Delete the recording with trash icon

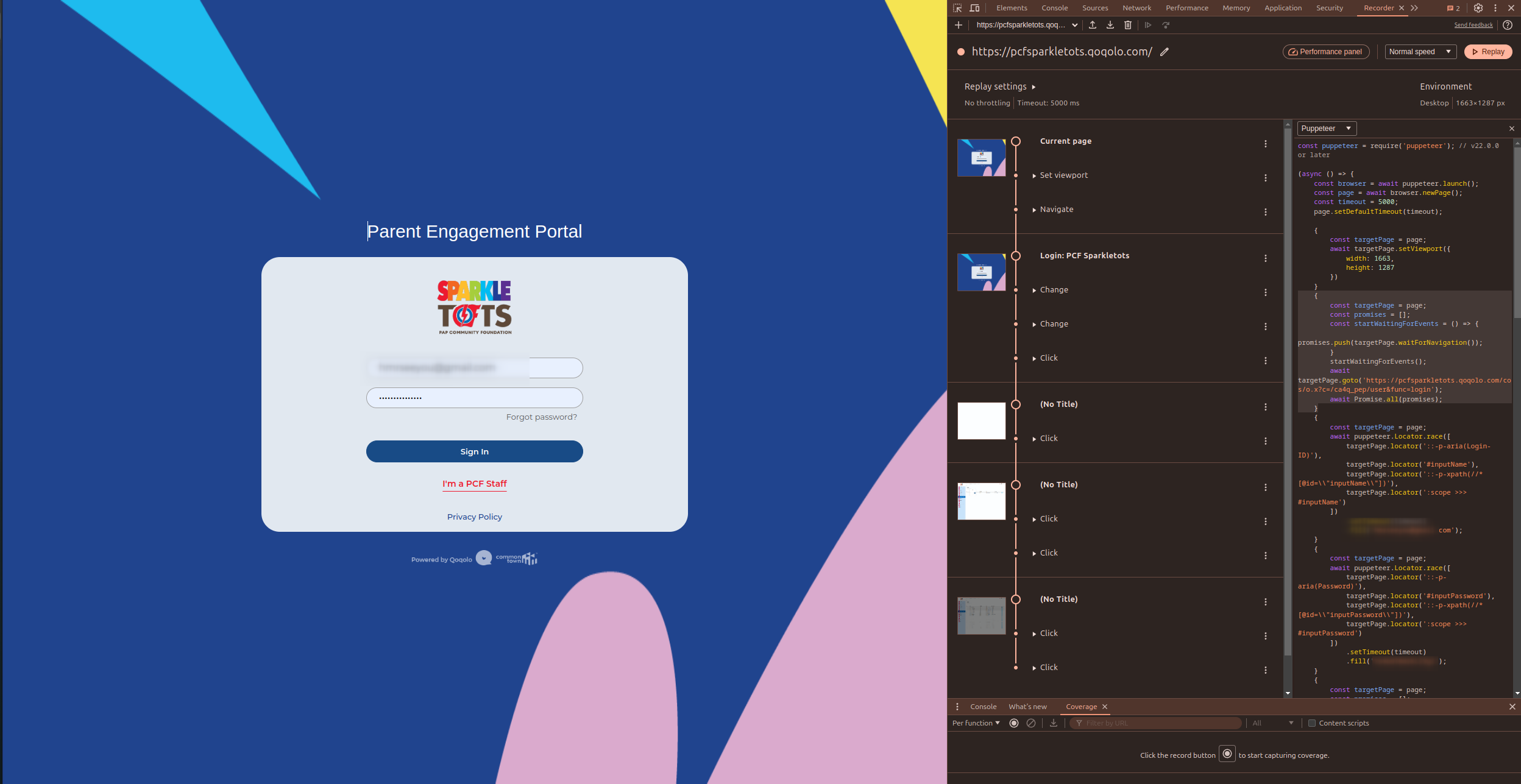point(1128,25)
